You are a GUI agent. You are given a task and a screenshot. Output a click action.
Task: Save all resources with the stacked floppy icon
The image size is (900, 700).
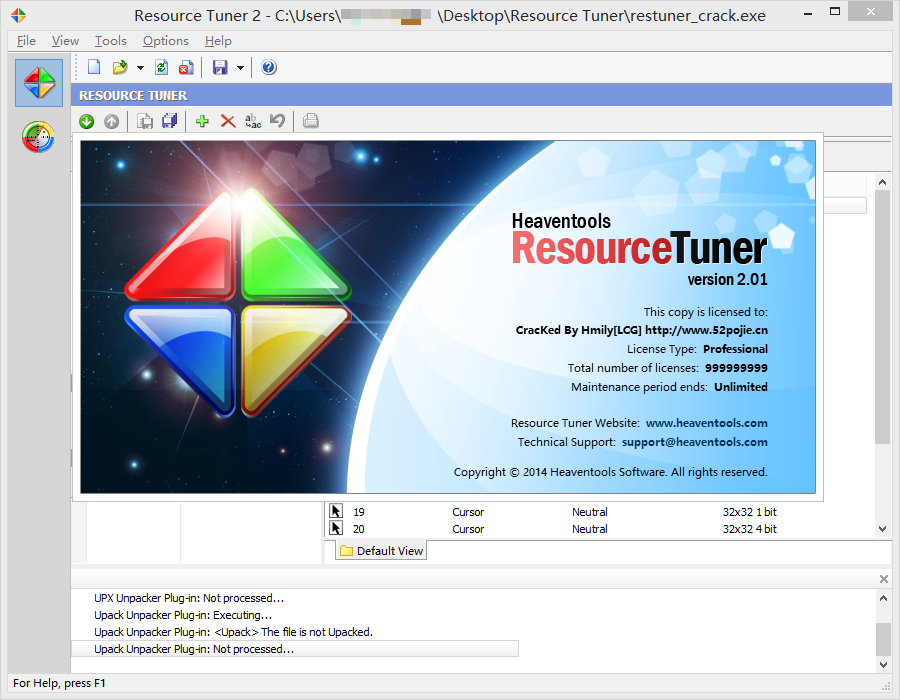pyautogui.click(x=169, y=121)
